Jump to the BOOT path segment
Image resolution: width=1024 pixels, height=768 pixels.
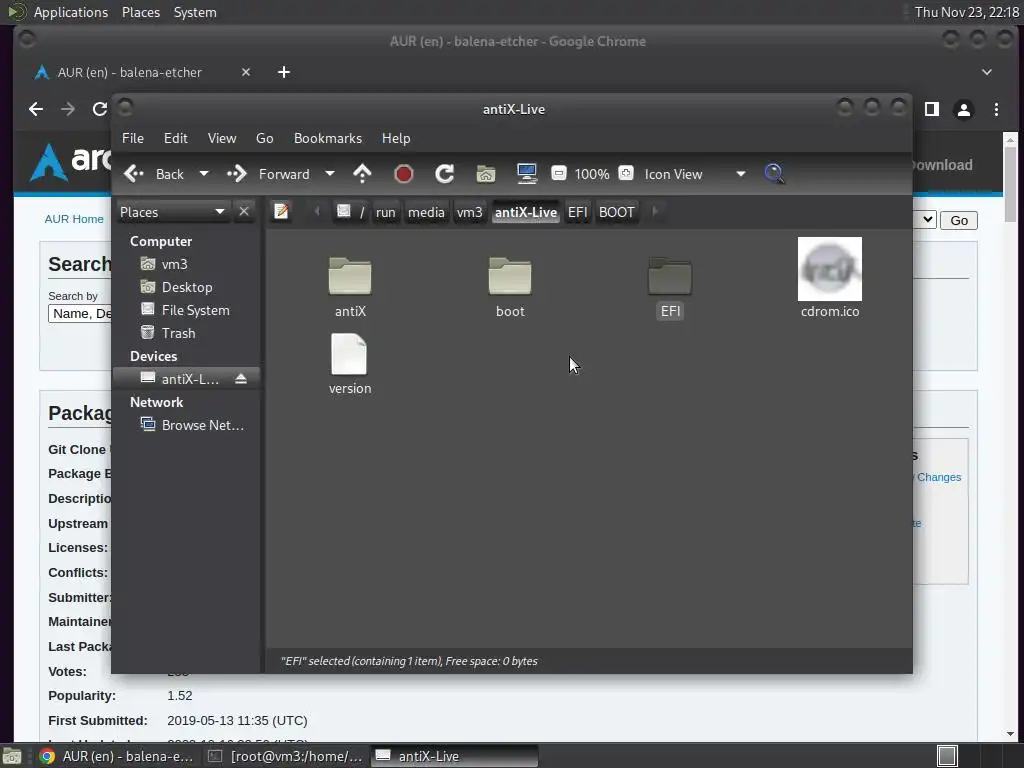tap(616, 212)
